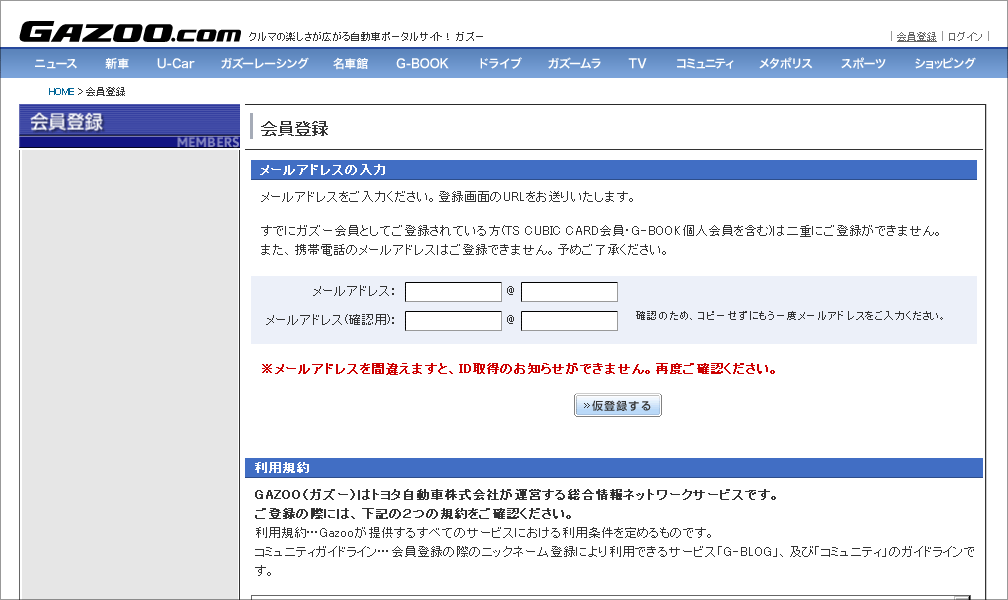
Task: Open ガズームラ navigation item
Action: click(574, 64)
